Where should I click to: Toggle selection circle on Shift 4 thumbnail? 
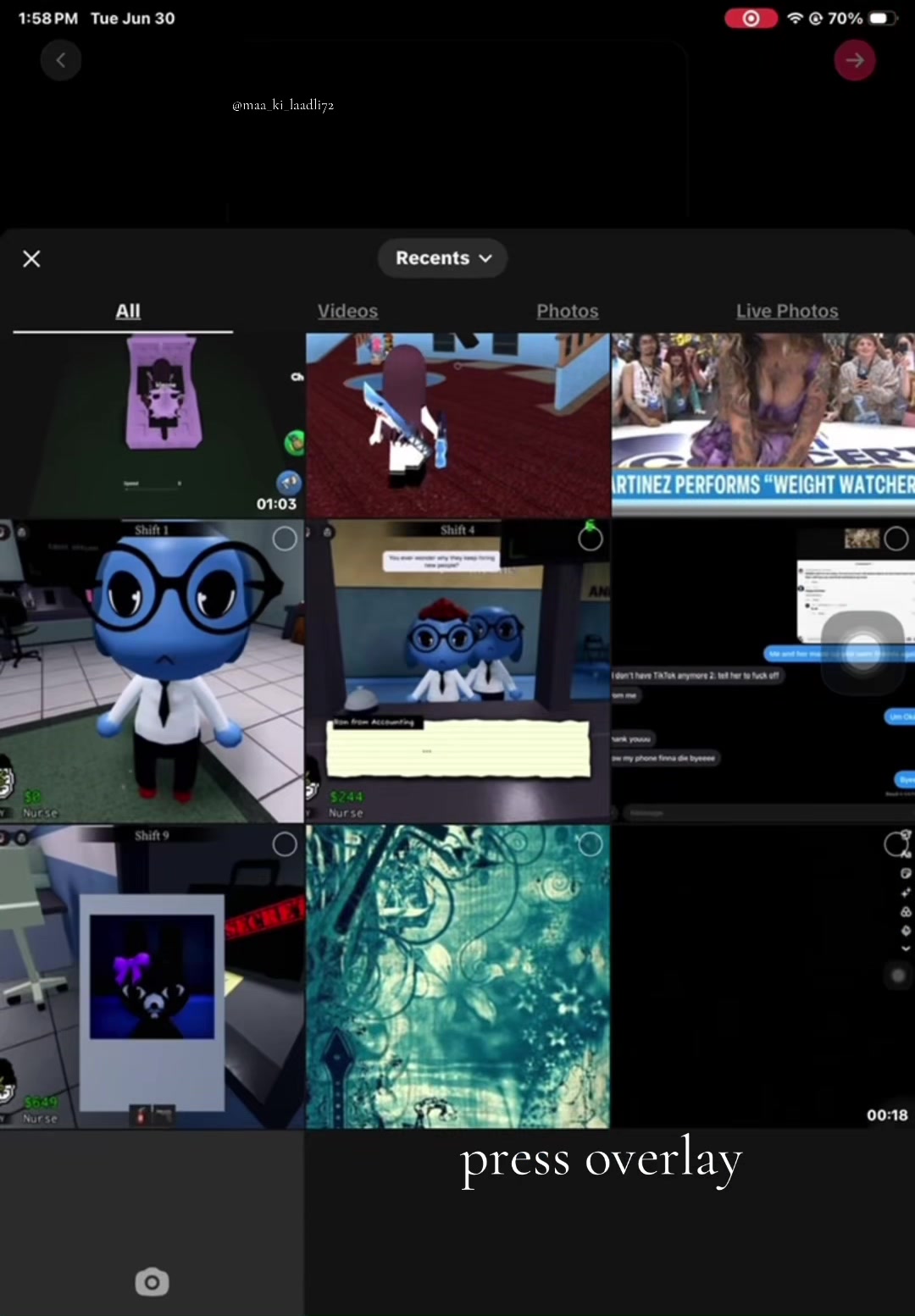(x=591, y=539)
